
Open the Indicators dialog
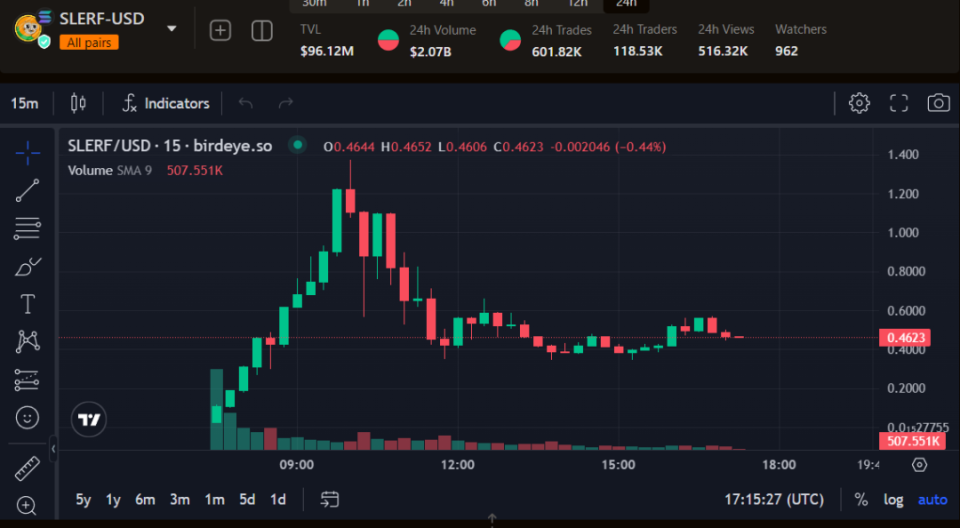point(166,103)
